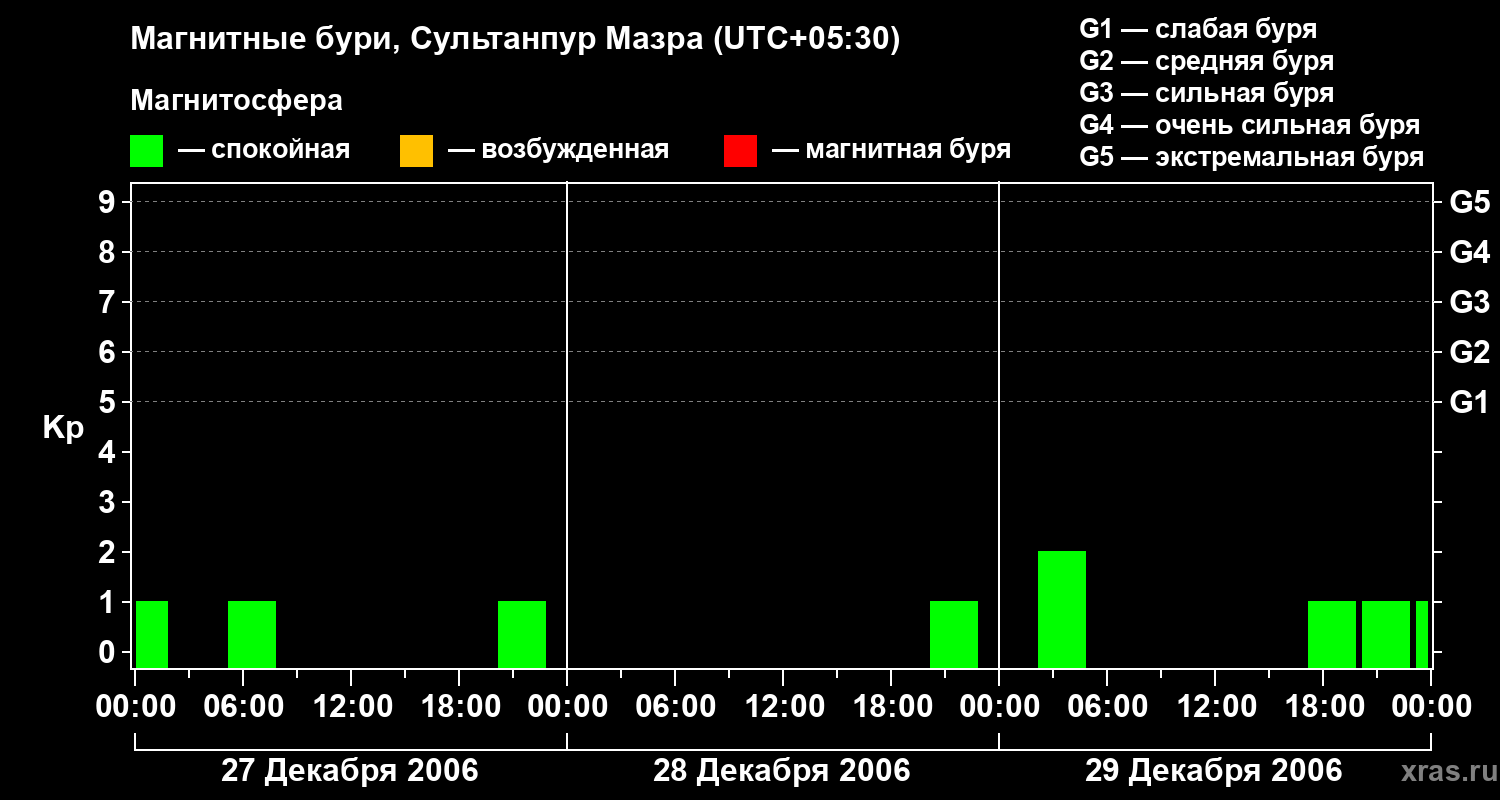Viewport: 1500px width, 800px height.
Task: Click the 'G5 — экстремальная буря' description
Action: [1252, 157]
